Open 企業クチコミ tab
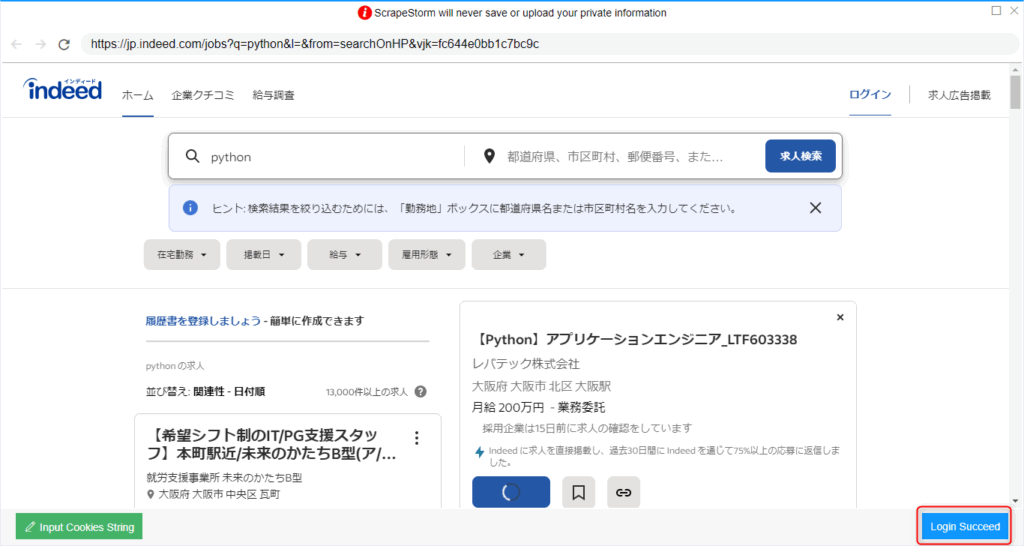This screenshot has width=1024, height=546. point(203,95)
